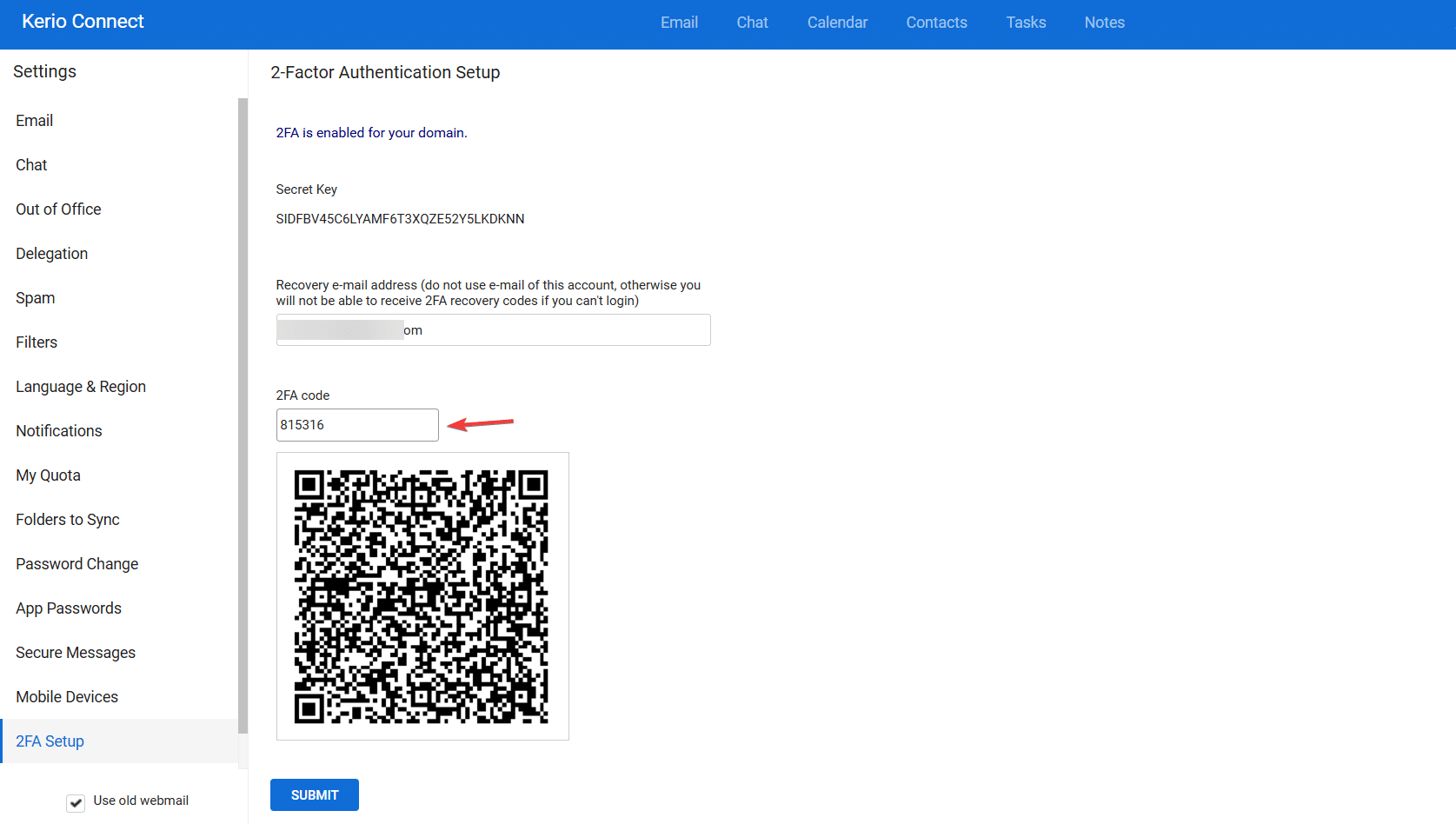Open Delegation settings
1456x824 pixels.
click(52, 254)
